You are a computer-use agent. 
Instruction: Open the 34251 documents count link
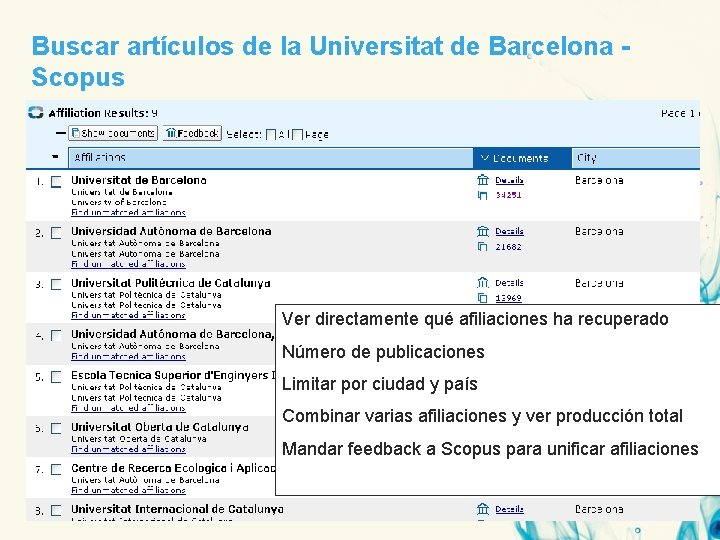point(508,195)
